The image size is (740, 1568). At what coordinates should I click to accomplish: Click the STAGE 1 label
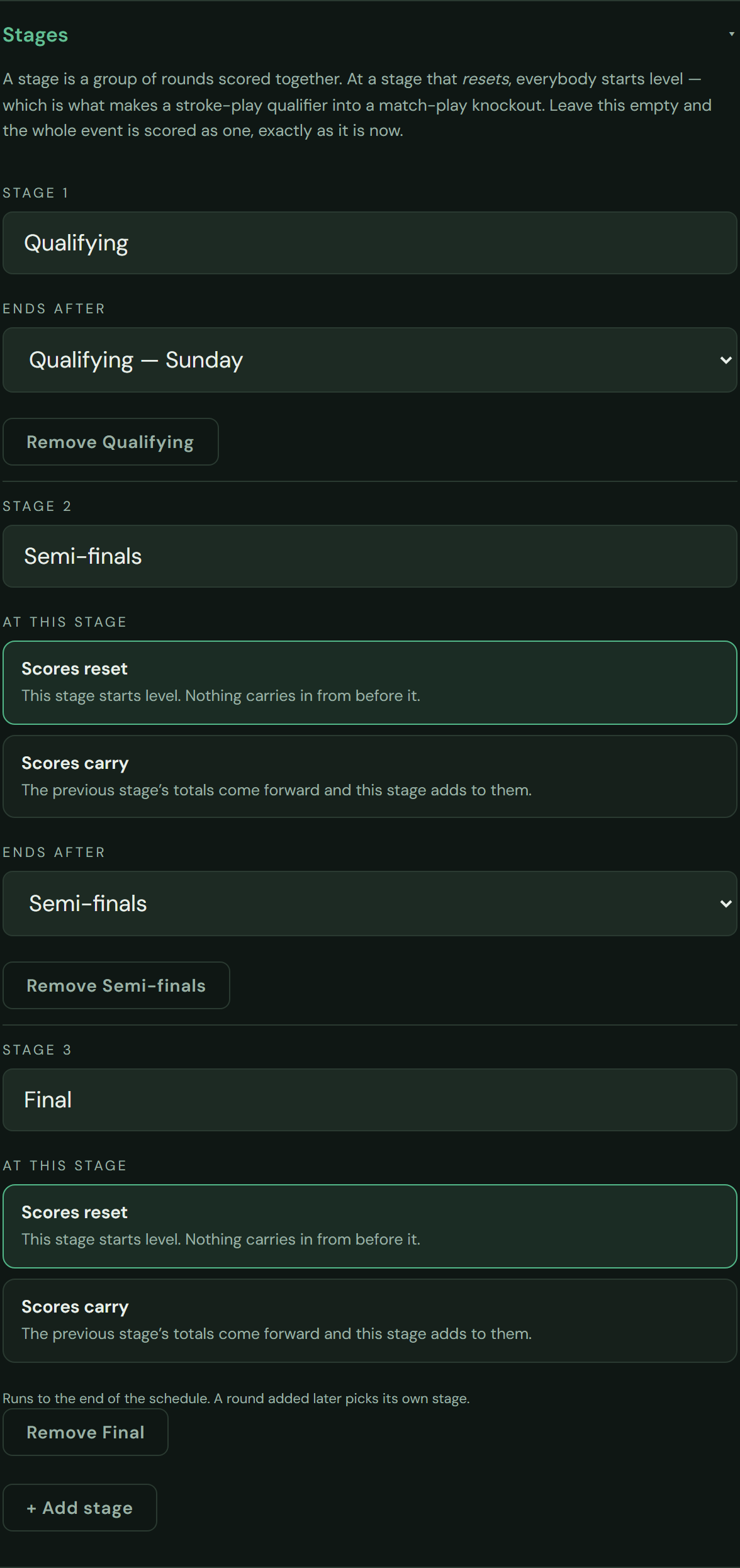[35, 193]
